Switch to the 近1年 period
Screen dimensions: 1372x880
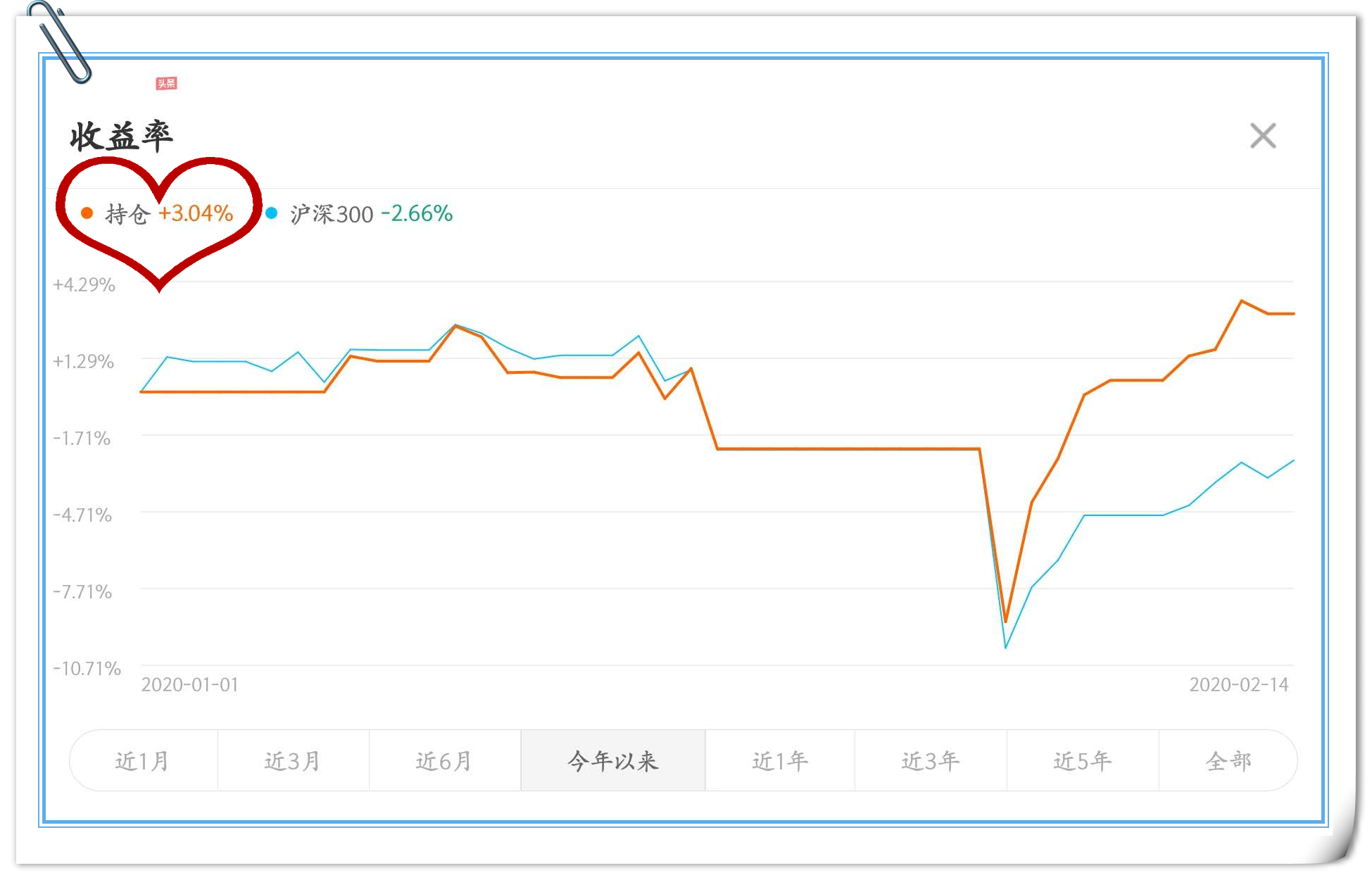[x=780, y=761]
